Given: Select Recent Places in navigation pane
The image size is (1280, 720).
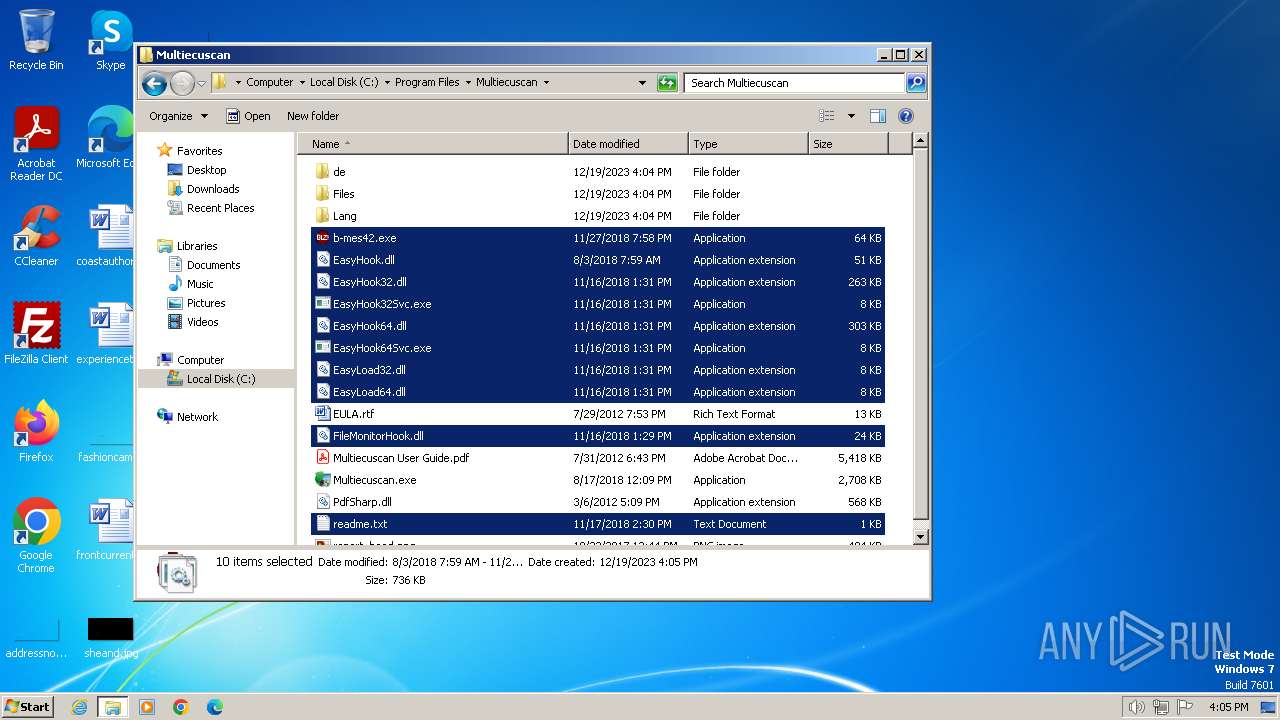Looking at the screenshot, I should tap(220, 208).
